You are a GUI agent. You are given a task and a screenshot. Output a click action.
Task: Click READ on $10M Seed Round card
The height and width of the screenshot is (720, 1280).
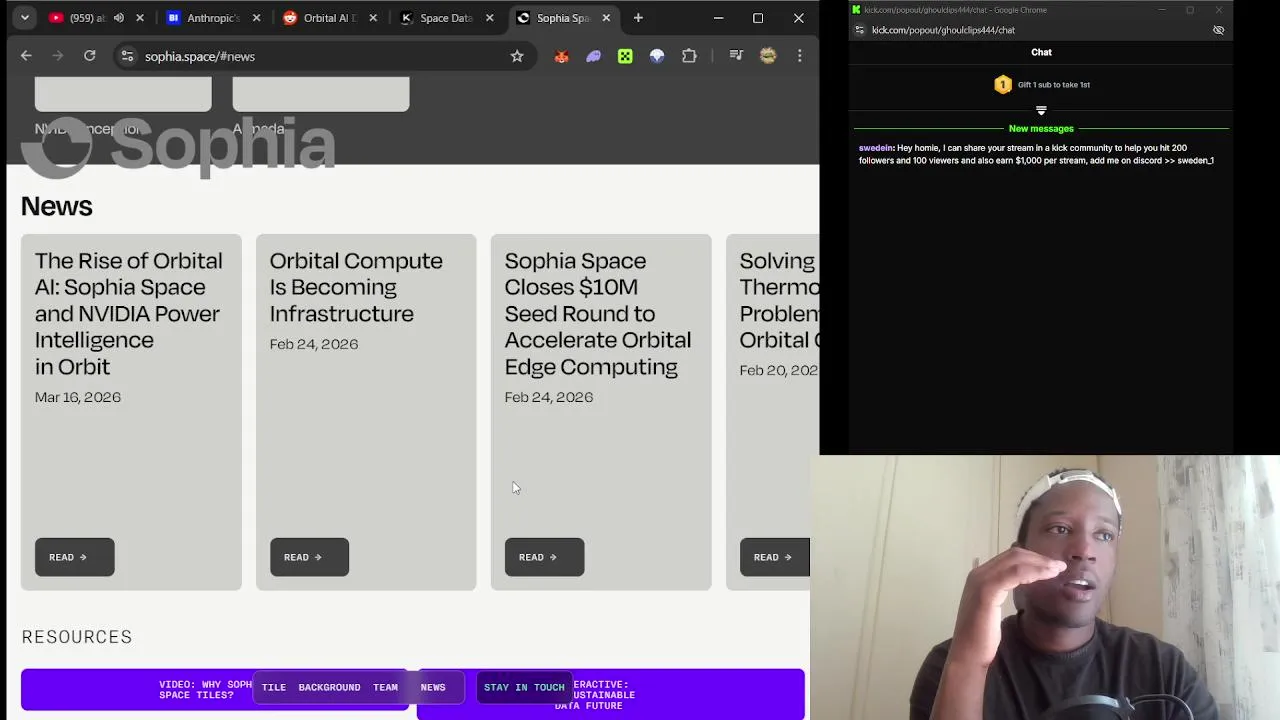[544, 557]
